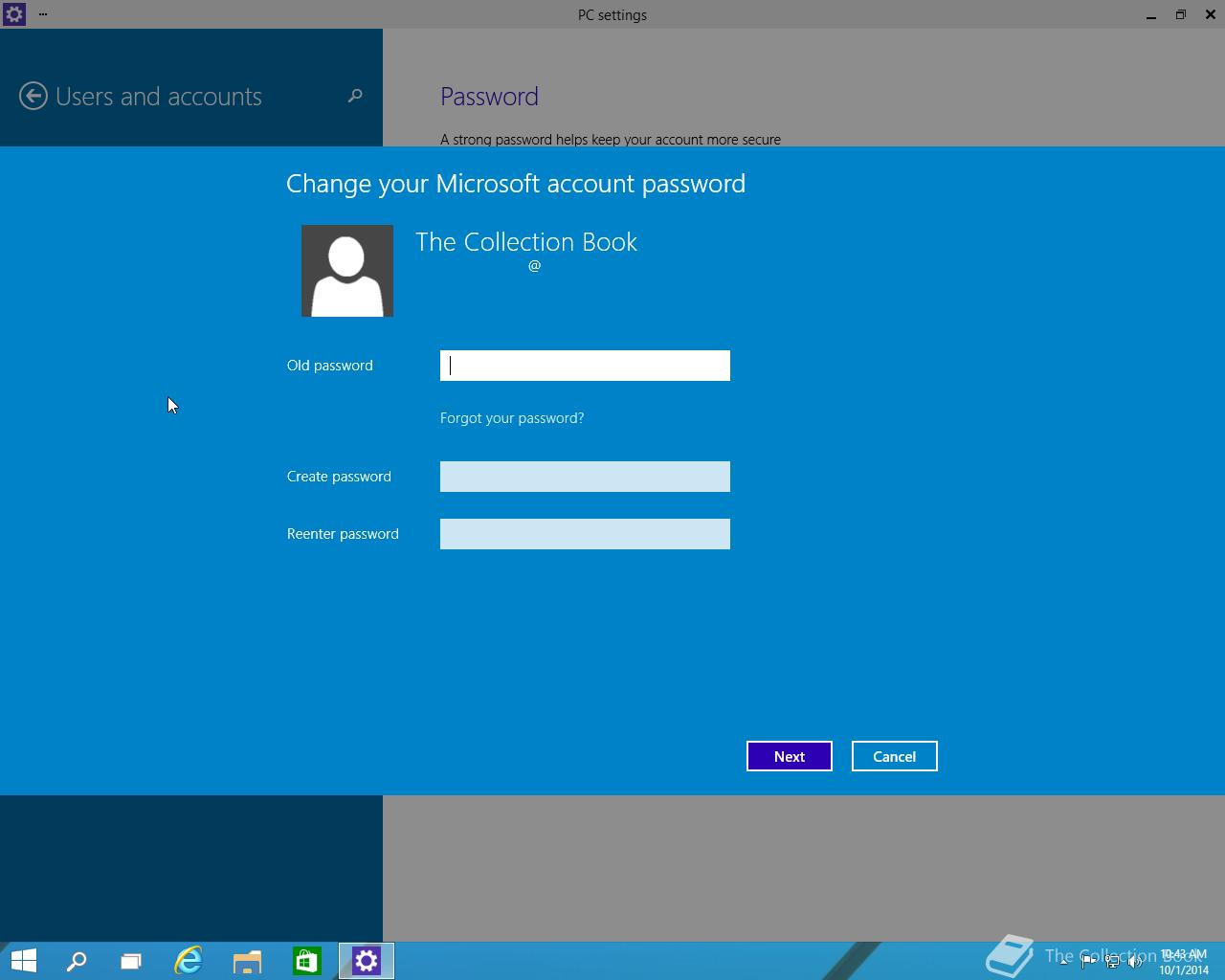This screenshot has height=980, width=1225.
Task: Click the back arrow beside Users and accounts
Action: 33,96
